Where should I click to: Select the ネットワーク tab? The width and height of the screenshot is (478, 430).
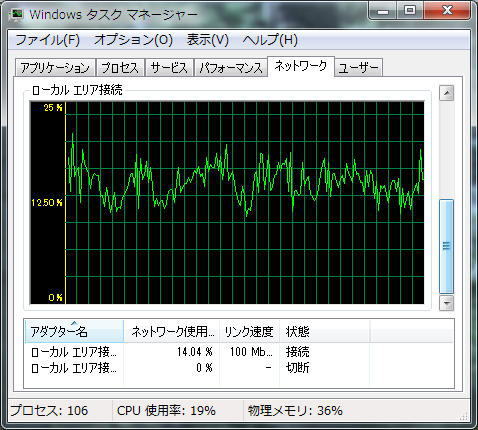(301, 66)
